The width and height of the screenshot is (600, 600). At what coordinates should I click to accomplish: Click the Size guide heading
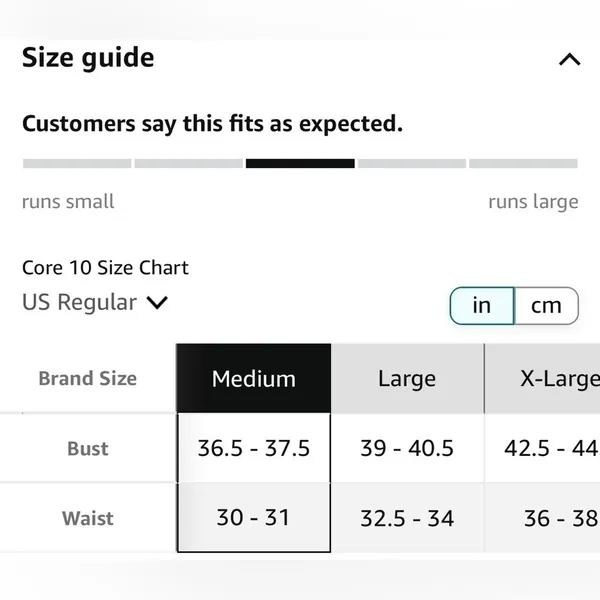point(88,58)
